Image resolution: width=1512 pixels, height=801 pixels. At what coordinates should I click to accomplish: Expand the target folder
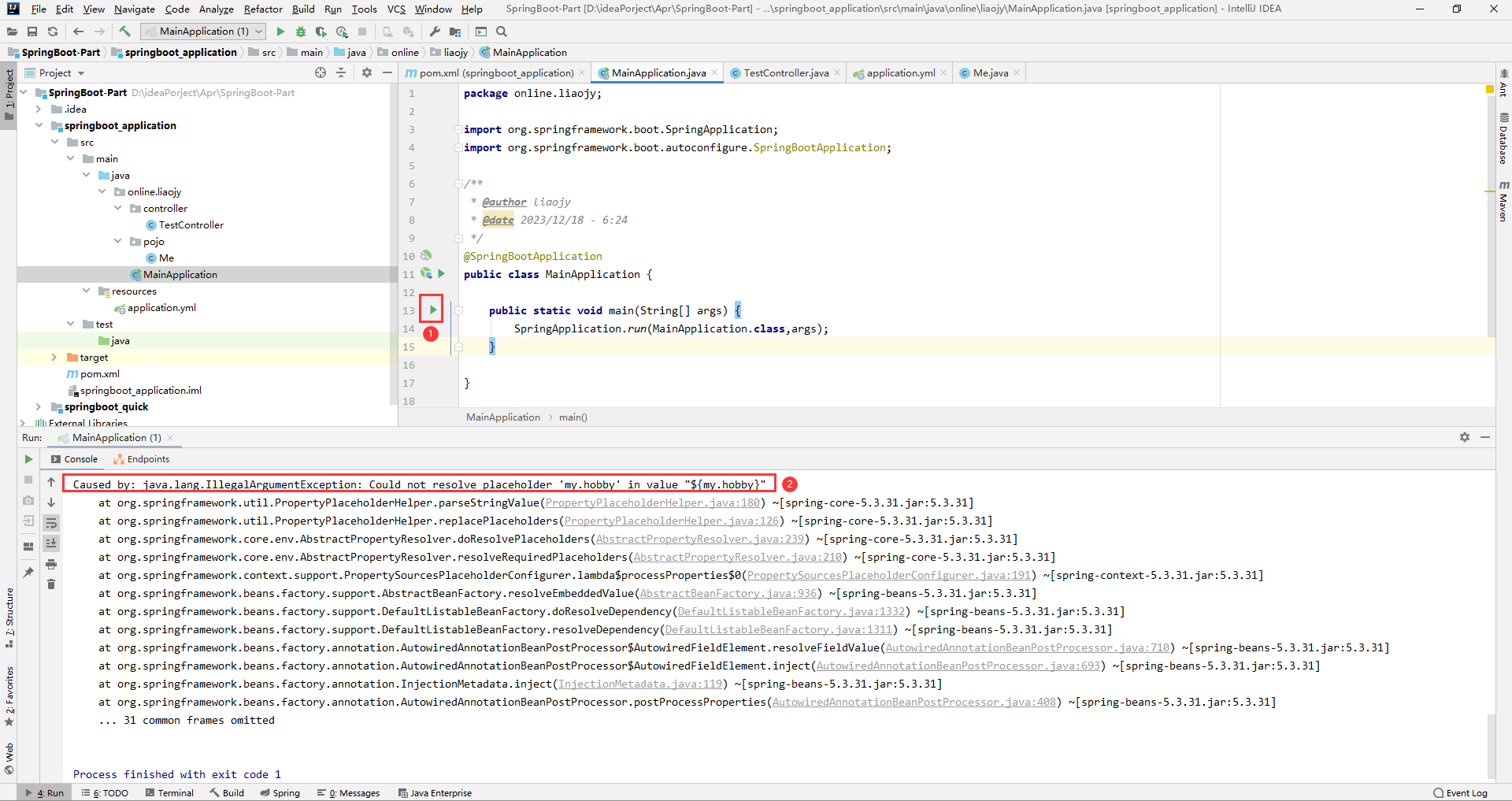coord(54,357)
